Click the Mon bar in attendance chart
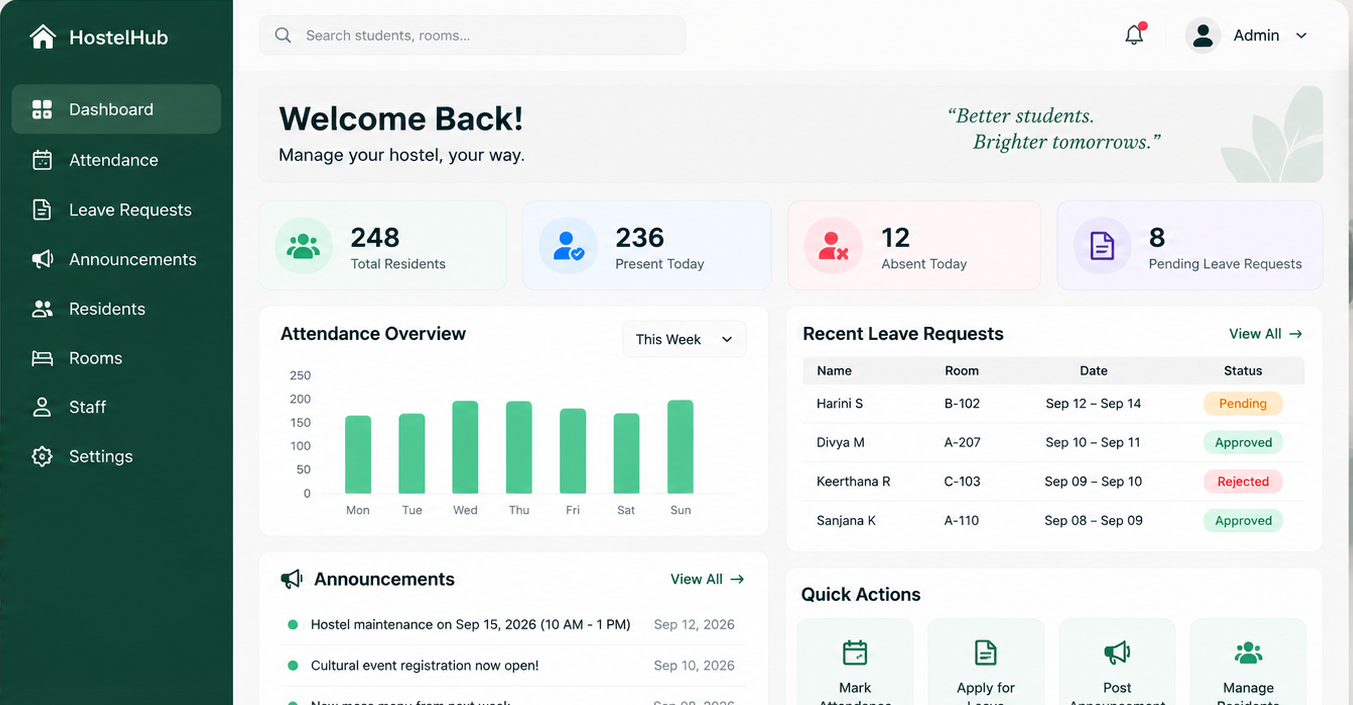The height and width of the screenshot is (705, 1353). 358,455
